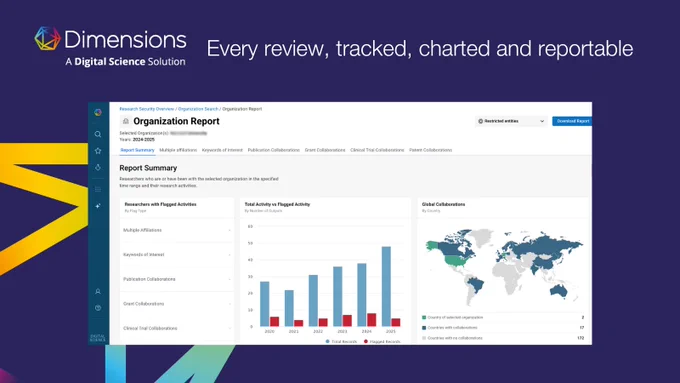Expand the Clinical Trial Collaborations row
This screenshot has height=383, width=680.
[x=177, y=328]
